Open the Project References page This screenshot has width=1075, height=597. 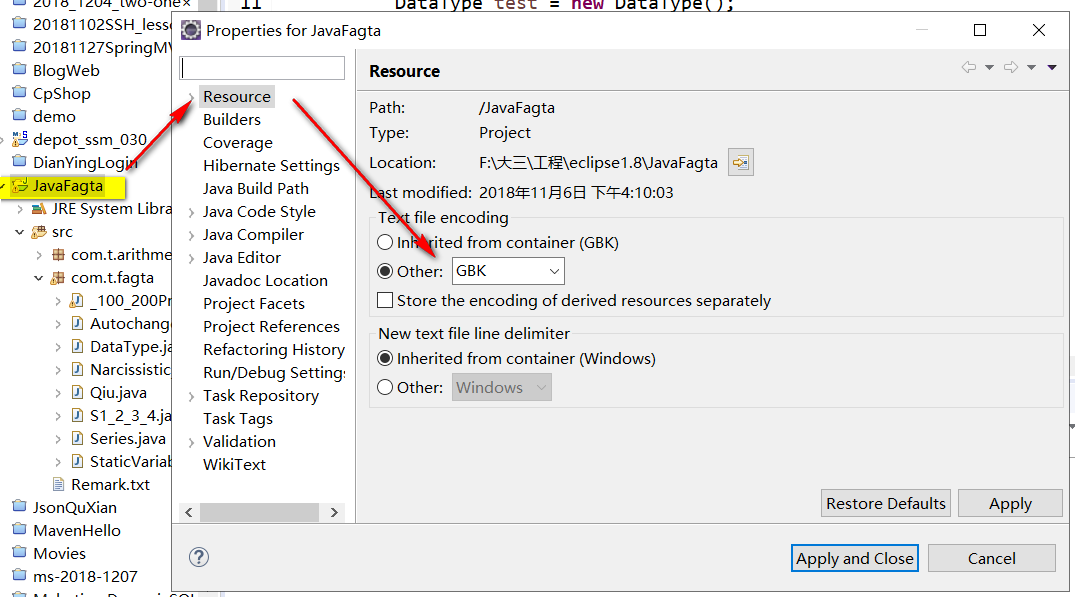pyautogui.click(x=271, y=327)
